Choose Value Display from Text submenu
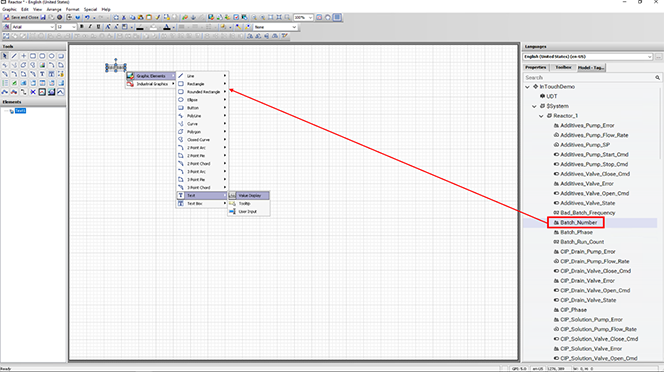The image size is (664, 372). pyautogui.click(x=249, y=195)
